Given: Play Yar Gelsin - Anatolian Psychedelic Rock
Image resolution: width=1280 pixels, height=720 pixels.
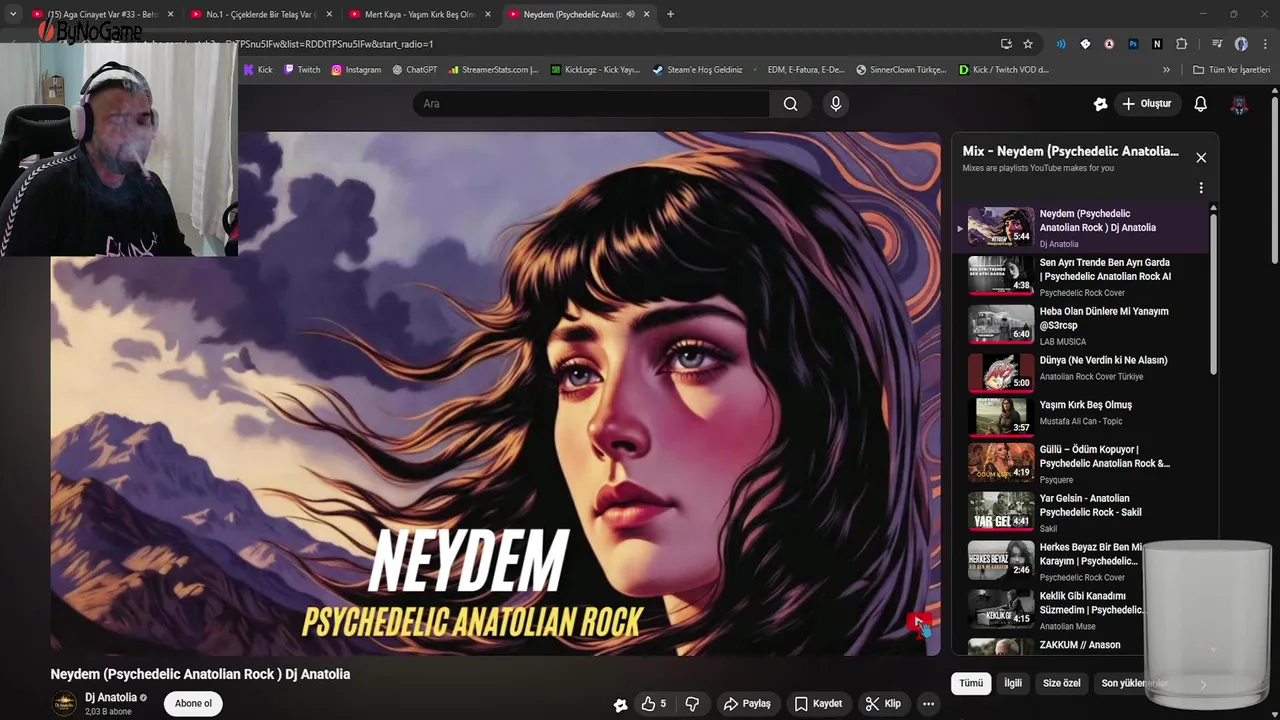Looking at the screenshot, I should (x=1083, y=513).
